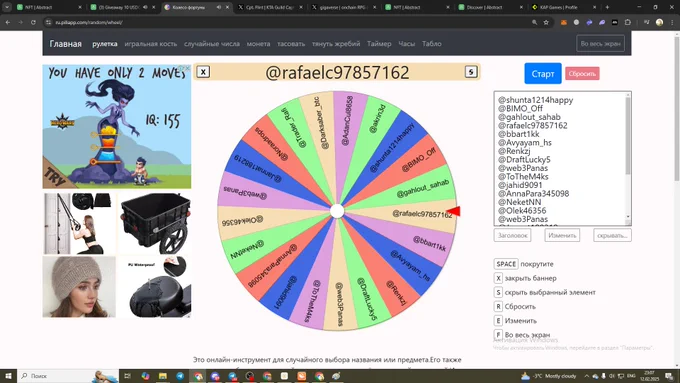Click the SPACE key hint

(x=506, y=264)
